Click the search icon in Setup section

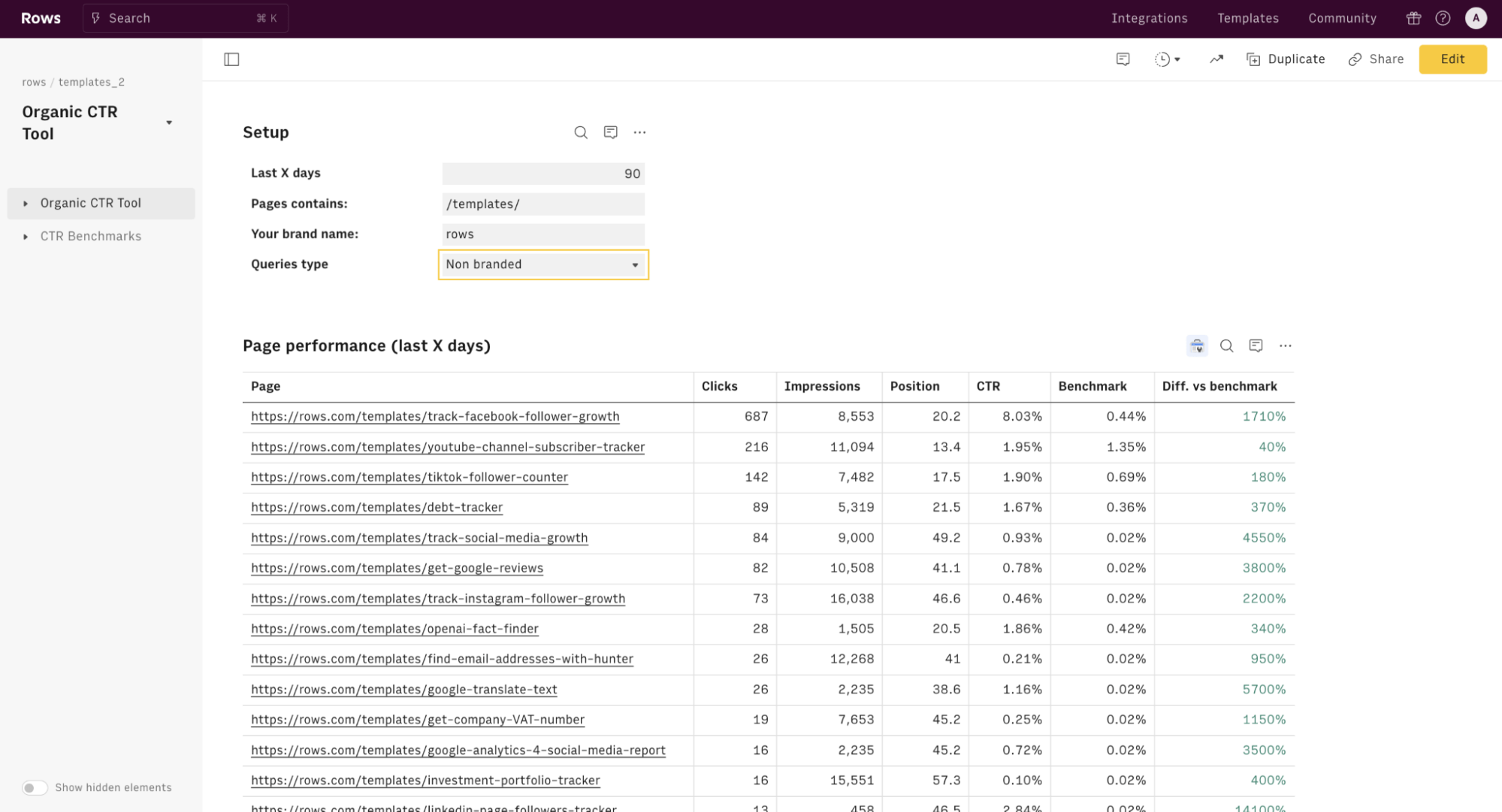[x=580, y=131]
